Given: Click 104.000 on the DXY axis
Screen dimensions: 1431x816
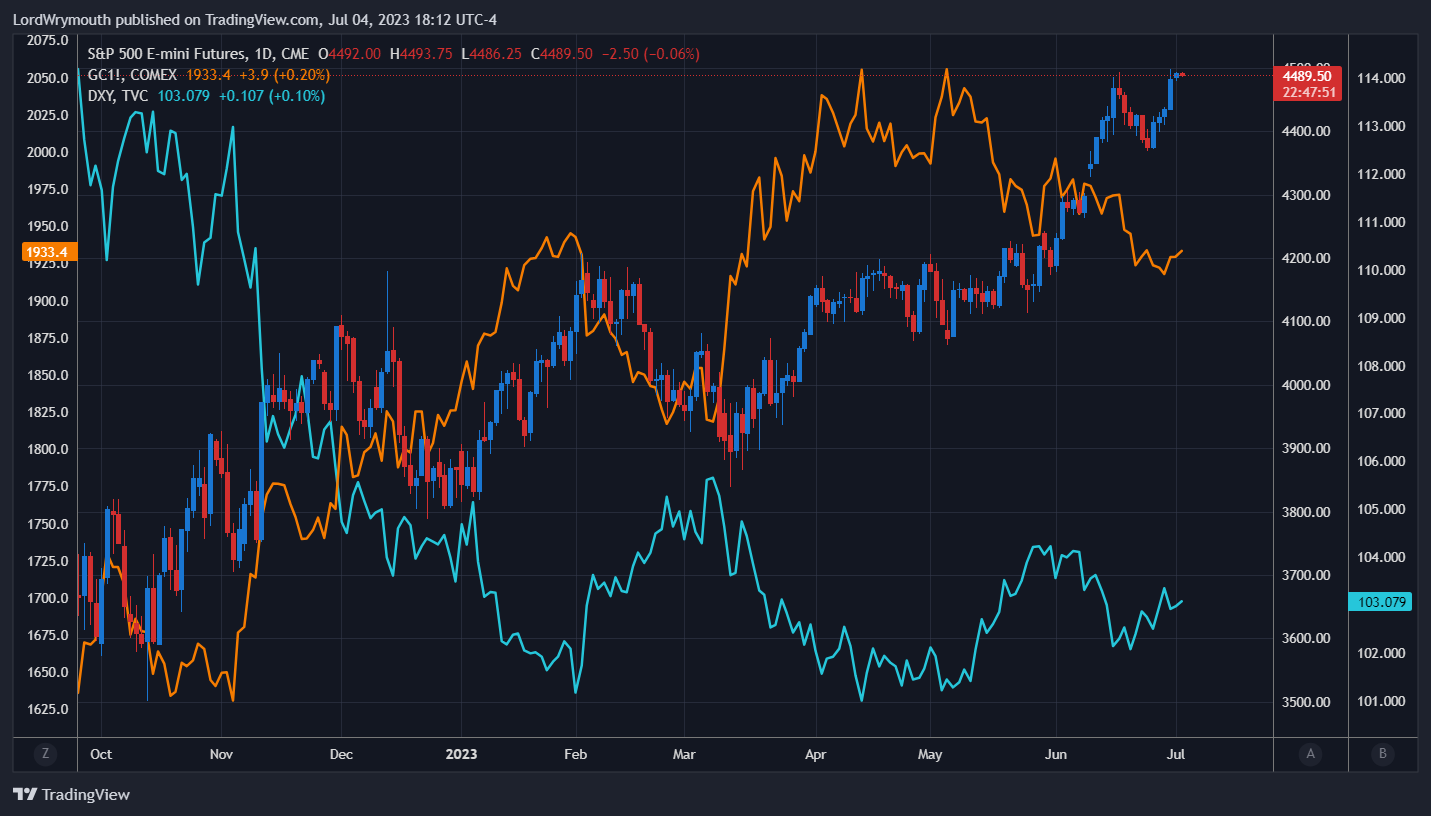Looking at the screenshot, I should point(1381,557).
